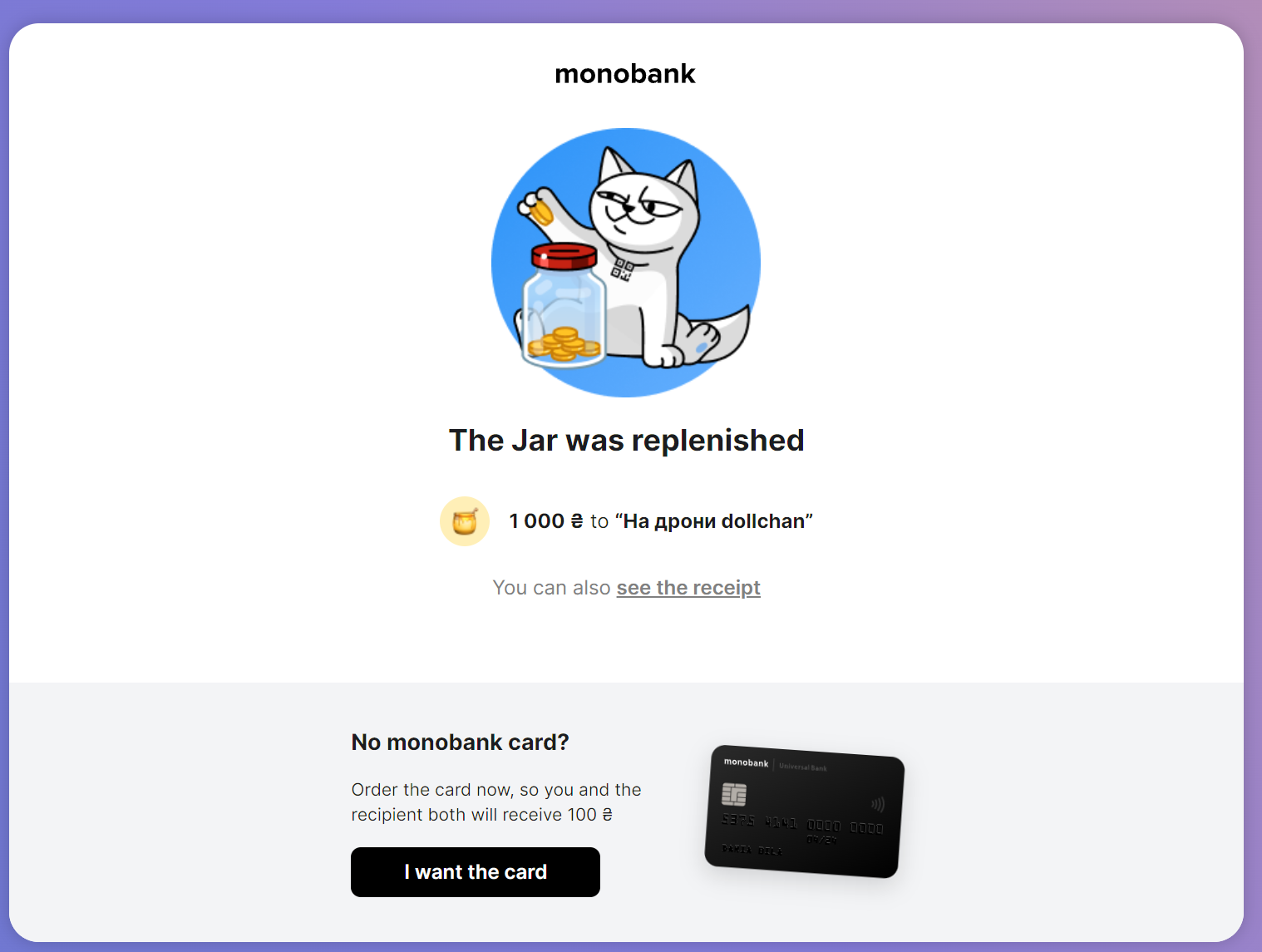Click the QR code tag on the cat's collar

pos(623,269)
